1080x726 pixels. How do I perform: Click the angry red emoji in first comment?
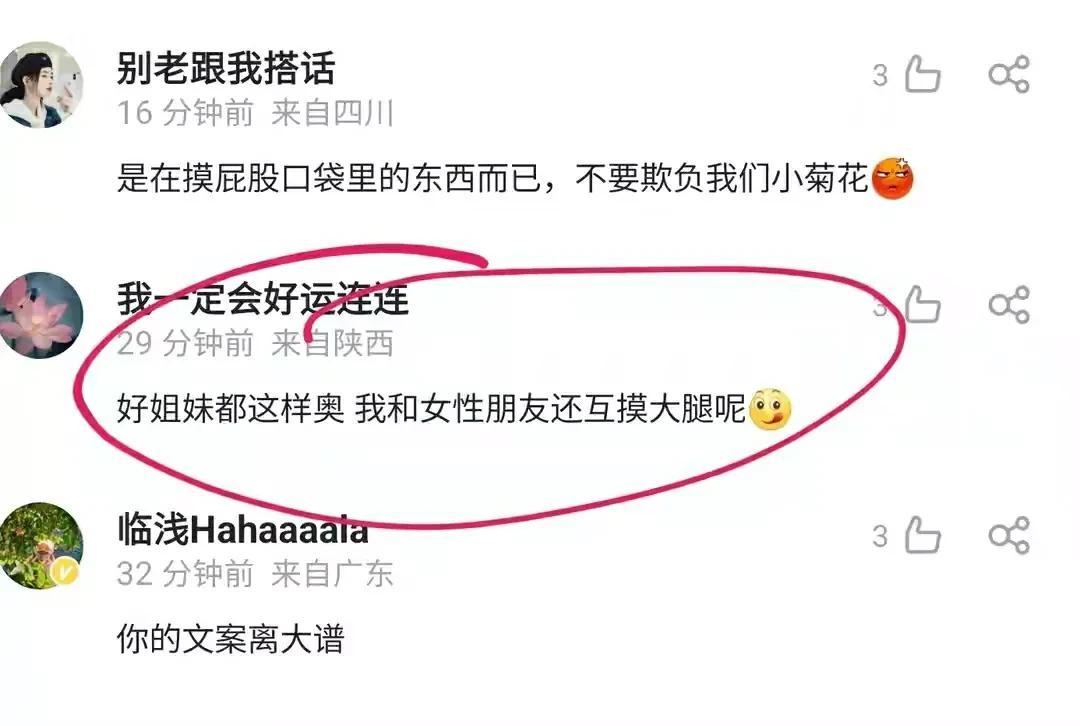[x=893, y=178]
